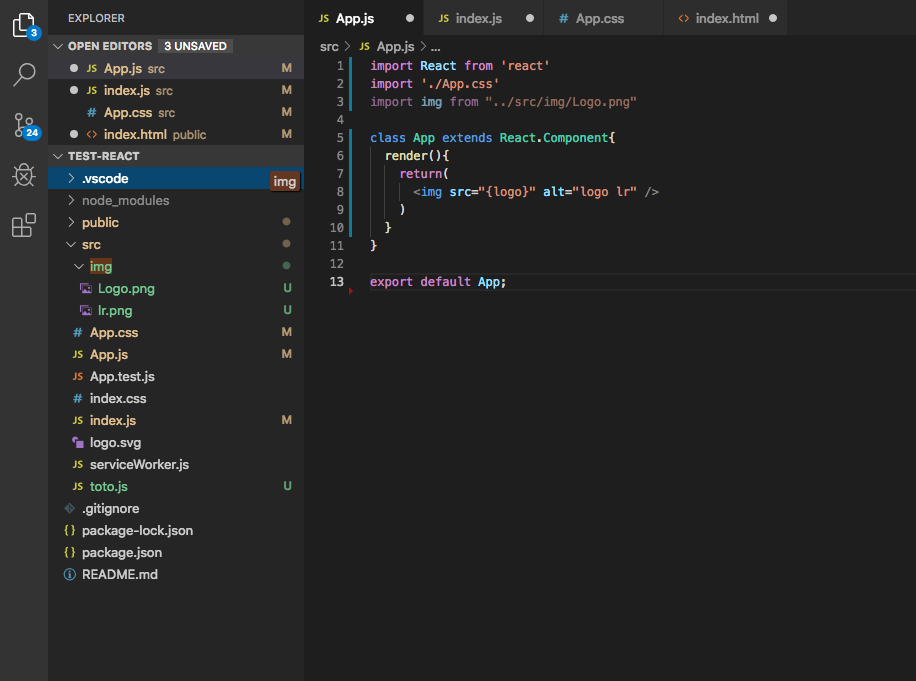Click the HTML icon of index.html in open editors

pyautogui.click(x=92, y=134)
